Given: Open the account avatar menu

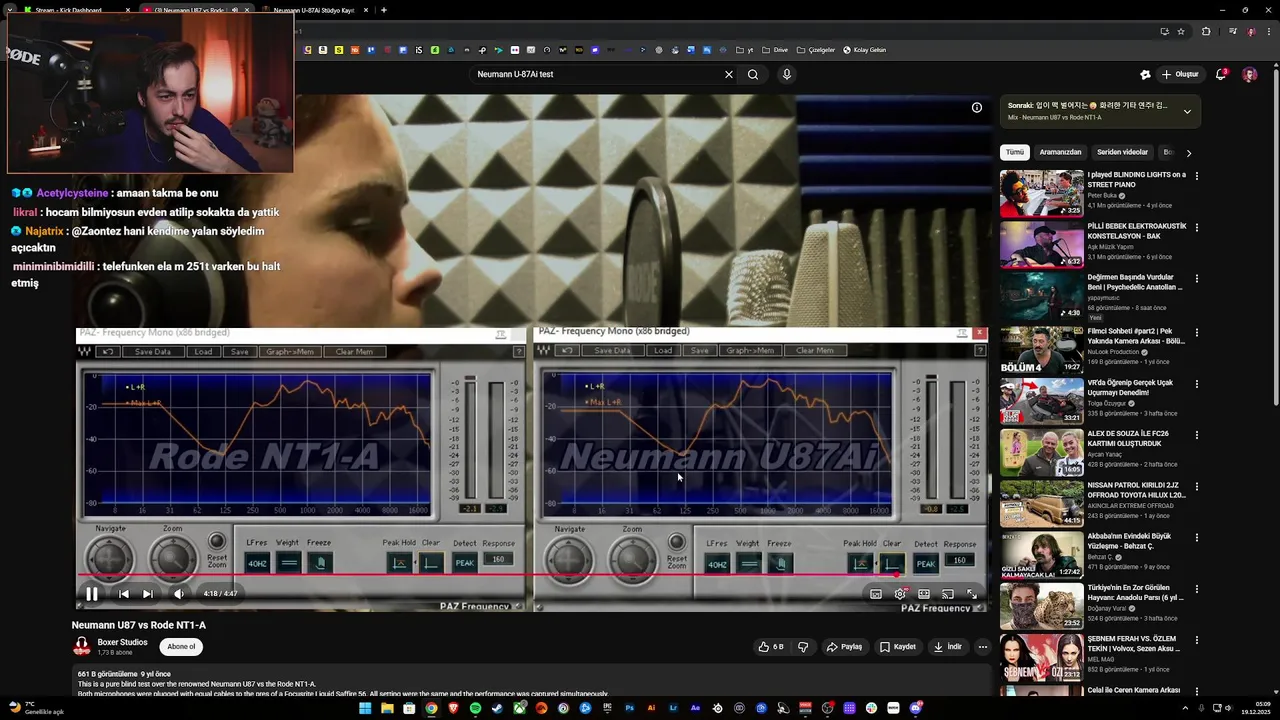Looking at the screenshot, I should point(1249,74).
